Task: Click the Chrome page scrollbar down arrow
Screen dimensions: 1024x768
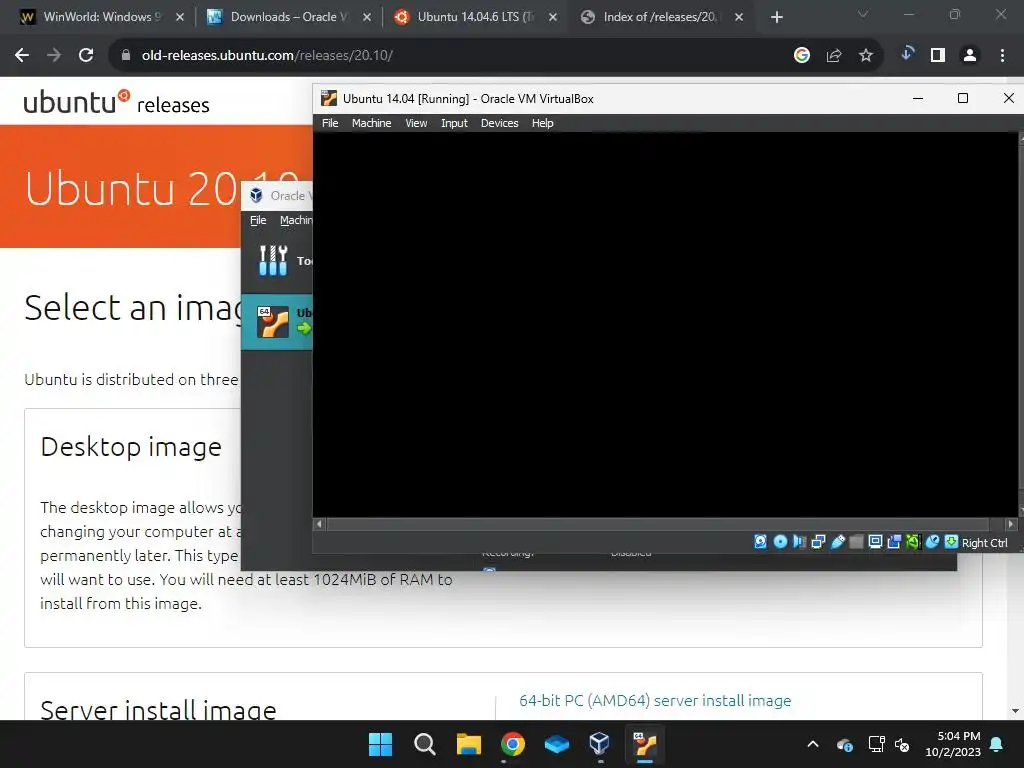Action: (1015, 711)
